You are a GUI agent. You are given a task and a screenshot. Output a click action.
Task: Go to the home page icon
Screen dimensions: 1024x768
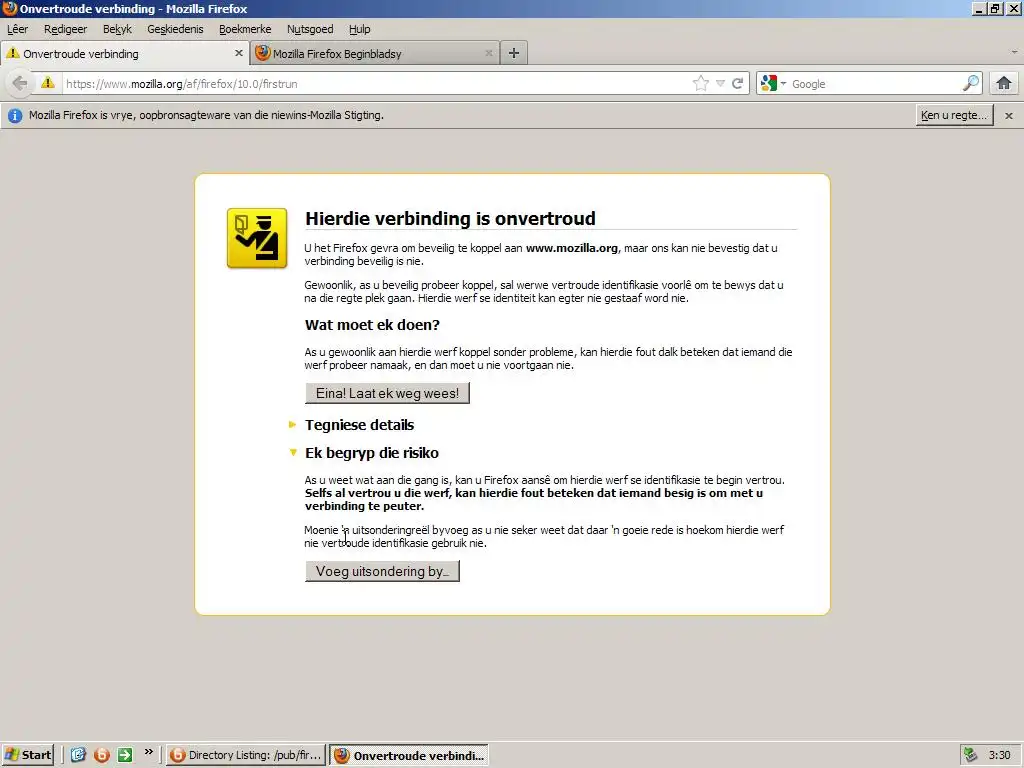tap(1004, 84)
